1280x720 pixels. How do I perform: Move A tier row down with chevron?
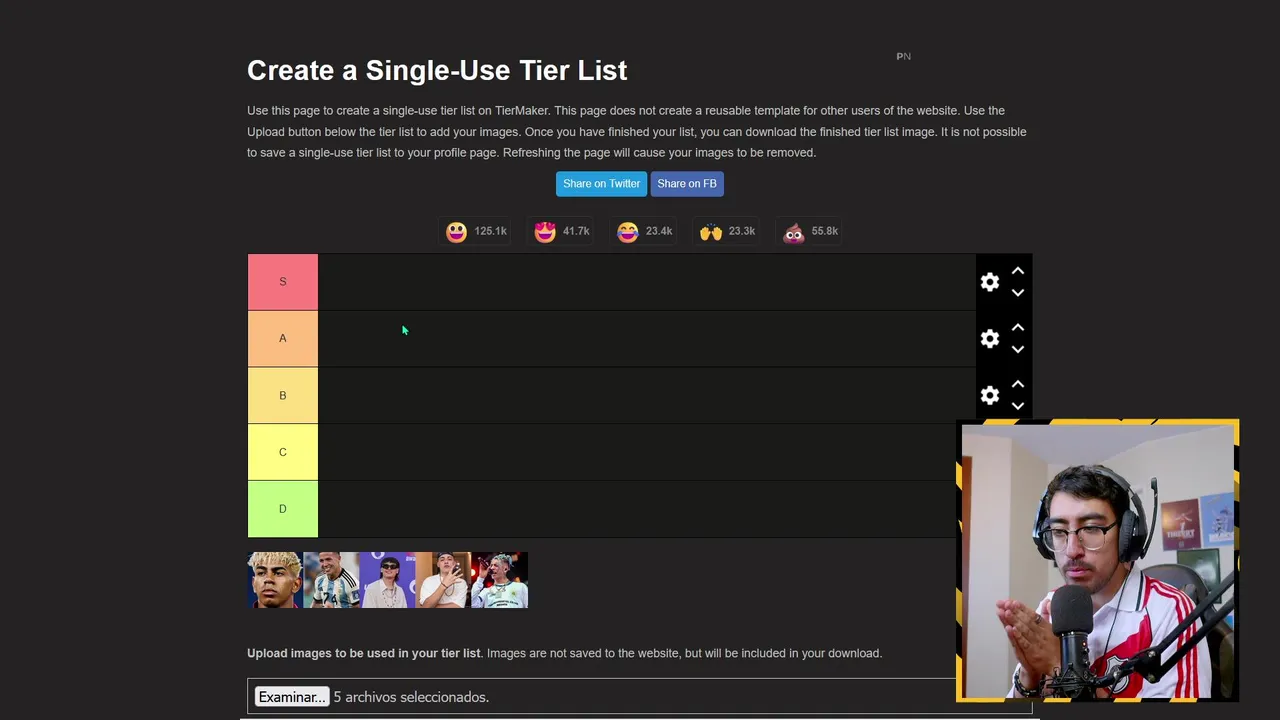tap(1018, 350)
